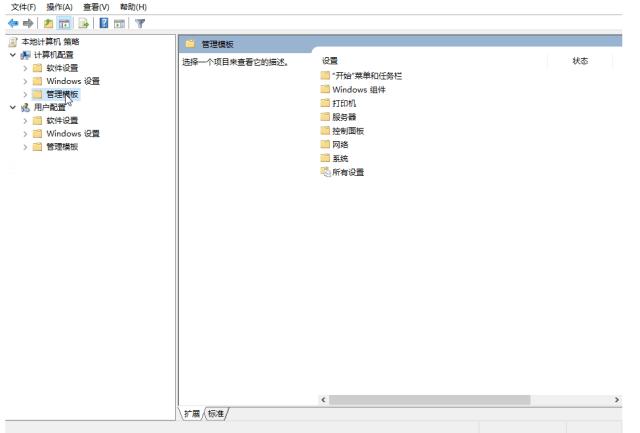Image resolution: width=640 pixels, height=433 pixels.
Task: Select Windows 设置 under 计算机配置
Action: [x=73, y=81]
